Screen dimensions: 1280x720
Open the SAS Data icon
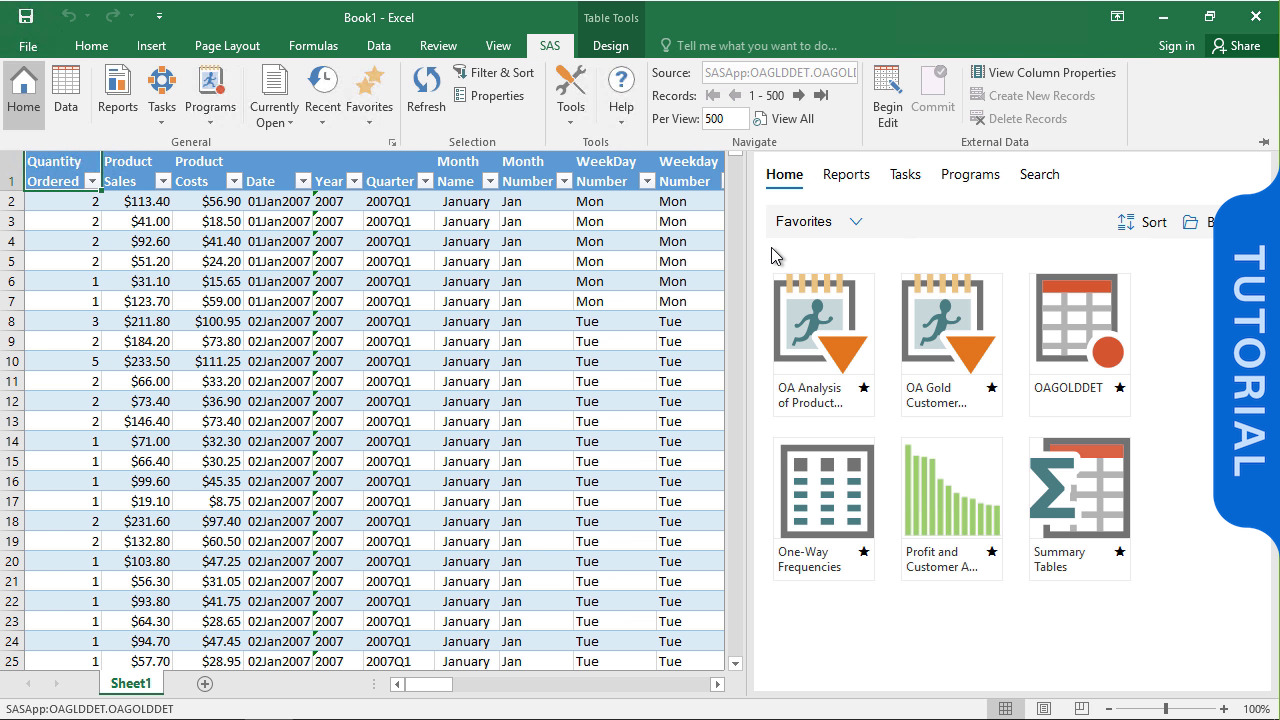point(66,88)
